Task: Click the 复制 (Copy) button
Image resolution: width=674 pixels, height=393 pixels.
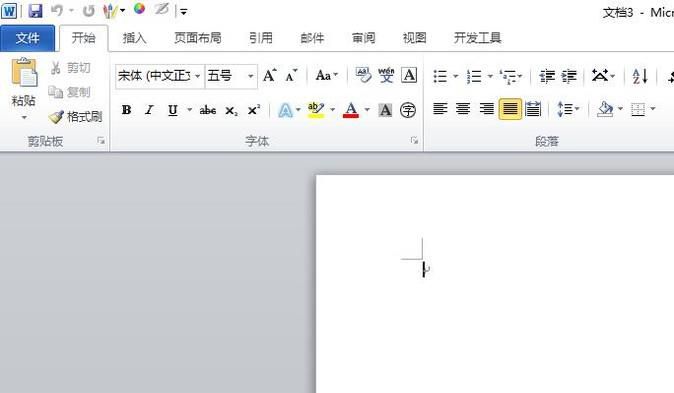Action: pyautogui.click(x=70, y=92)
